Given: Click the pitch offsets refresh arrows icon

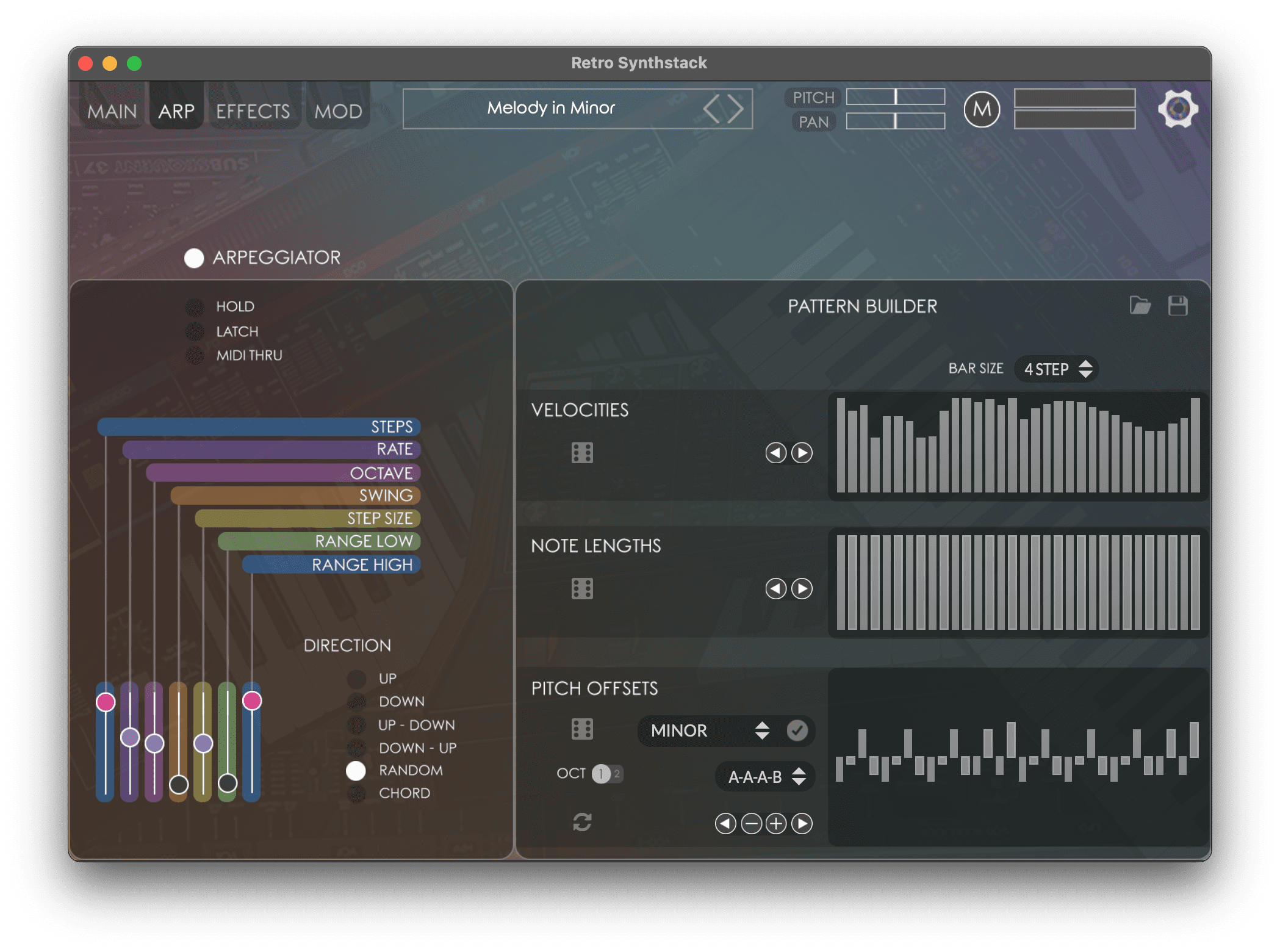Looking at the screenshot, I should pyautogui.click(x=582, y=822).
